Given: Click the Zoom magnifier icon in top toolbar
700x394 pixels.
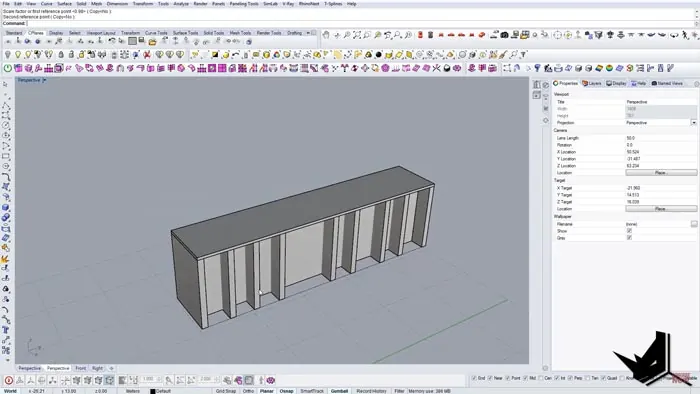Looking at the screenshot, I should coord(347,35).
